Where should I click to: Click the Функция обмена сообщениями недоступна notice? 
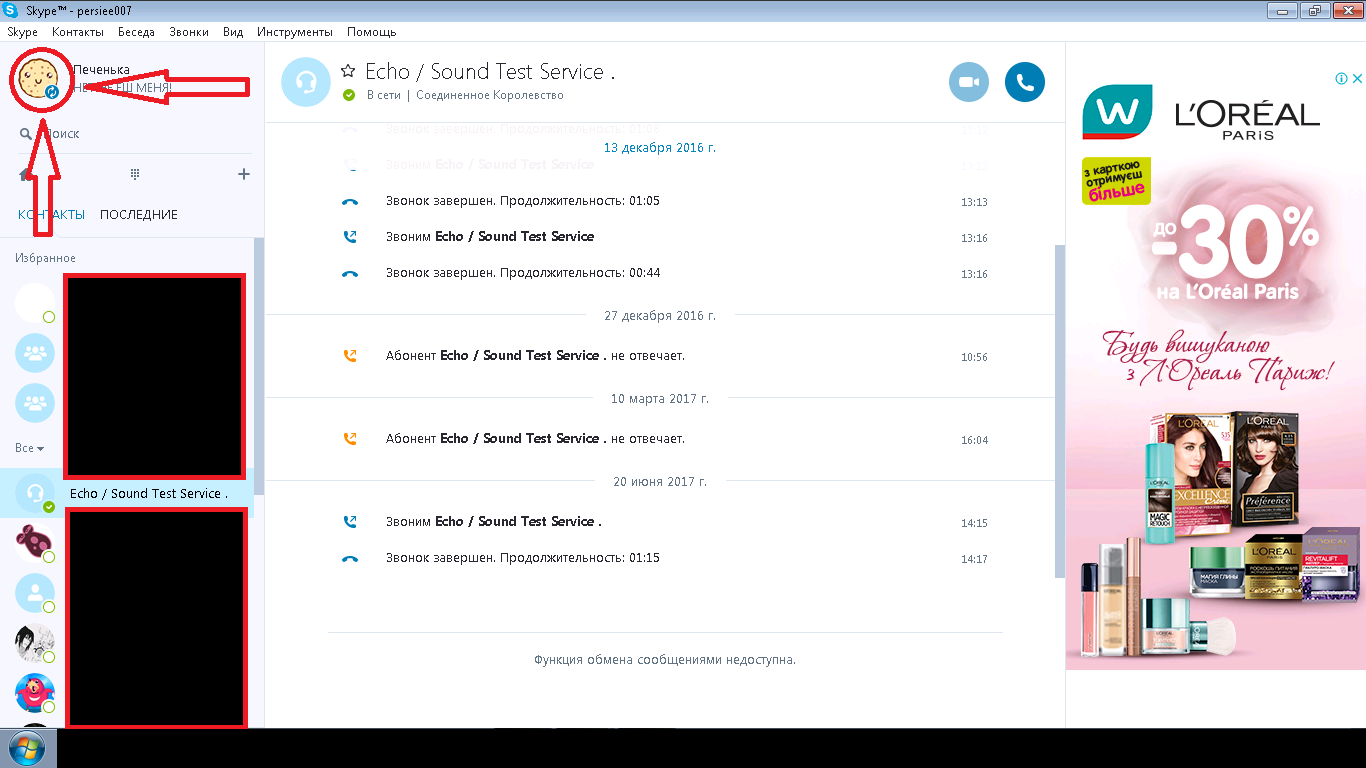point(665,660)
